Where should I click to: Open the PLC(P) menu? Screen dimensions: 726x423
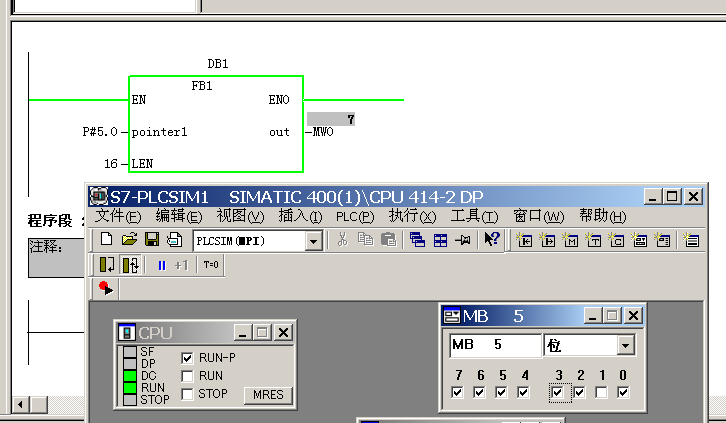355,217
